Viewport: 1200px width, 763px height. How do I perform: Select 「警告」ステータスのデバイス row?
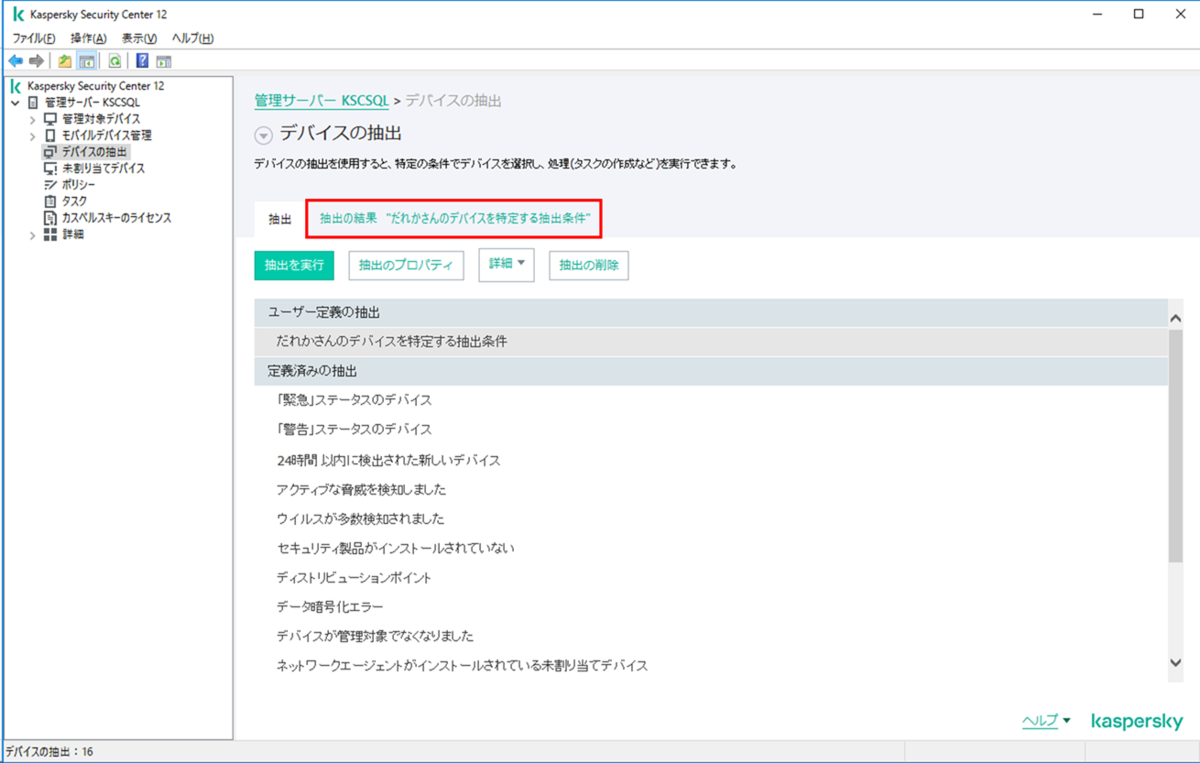tap(711, 429)
